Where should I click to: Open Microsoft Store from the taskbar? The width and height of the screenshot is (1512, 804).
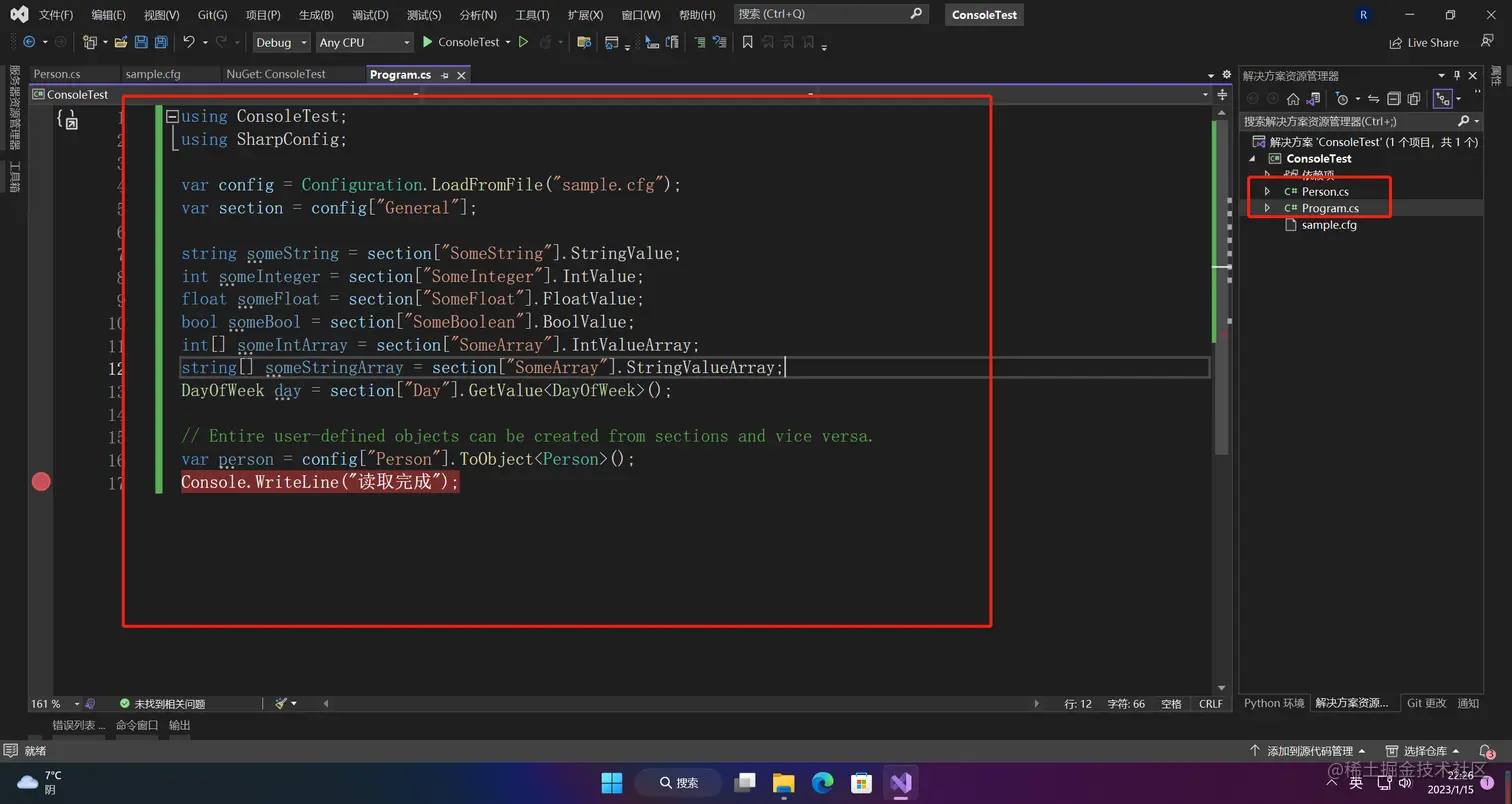(861, 782)
